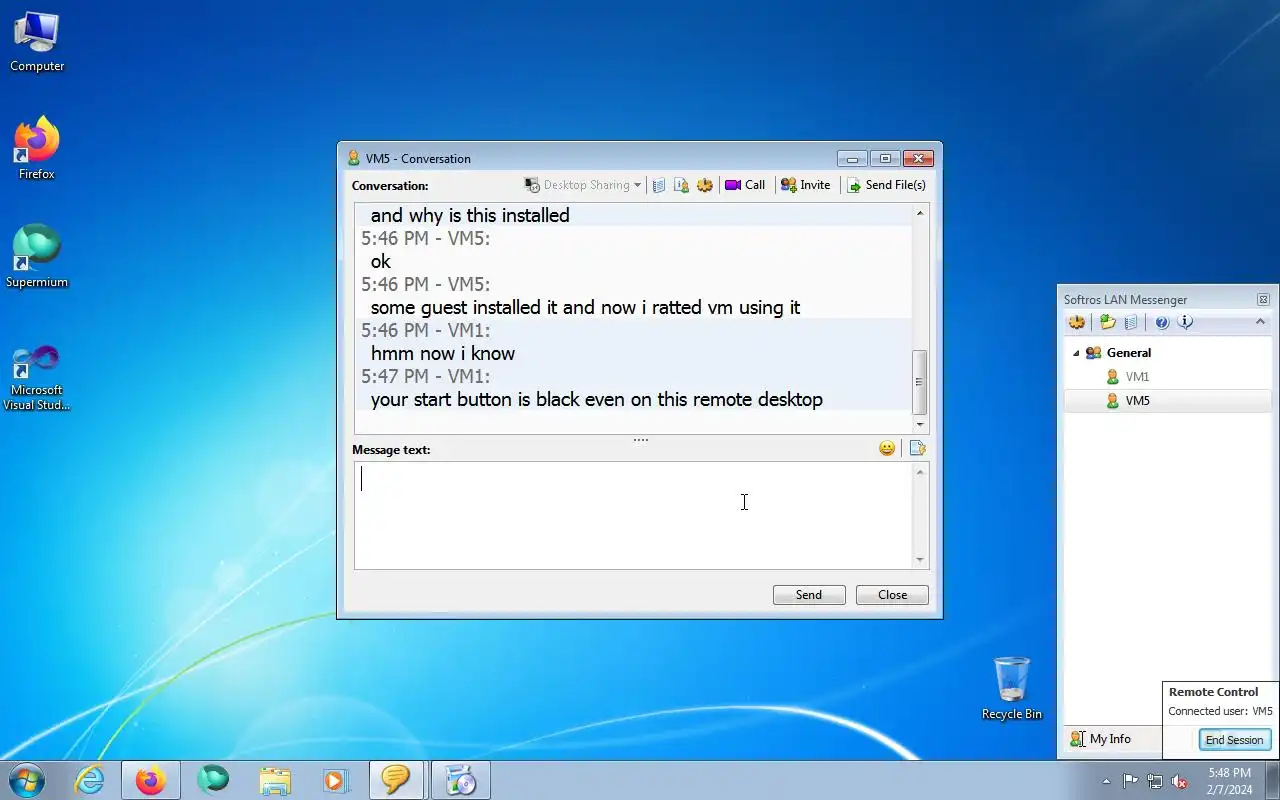Click the Action Center flag tray icon
The width and height of the screenshot is (1280, 800).
coord(1130,781)
